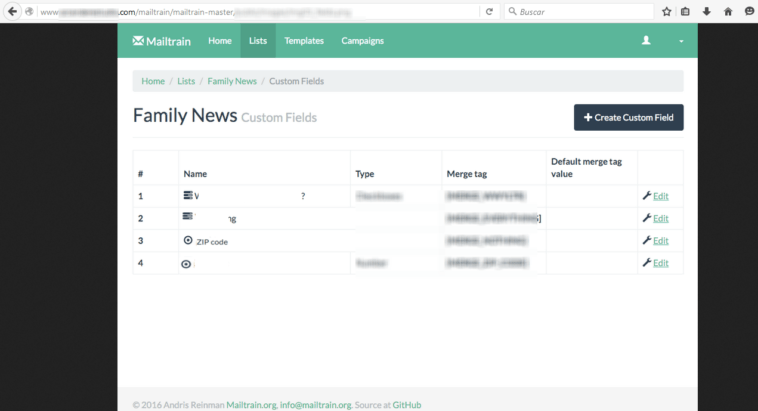Click the browser back arrow button
This screenshot has height=411, width=758.
[x=12, y=11]
